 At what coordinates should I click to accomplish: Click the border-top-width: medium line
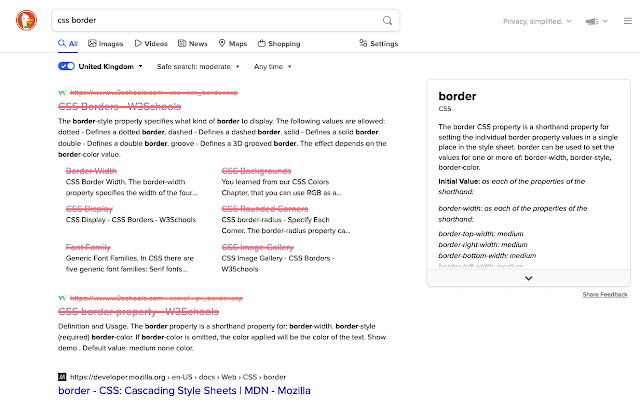(481, 233)
